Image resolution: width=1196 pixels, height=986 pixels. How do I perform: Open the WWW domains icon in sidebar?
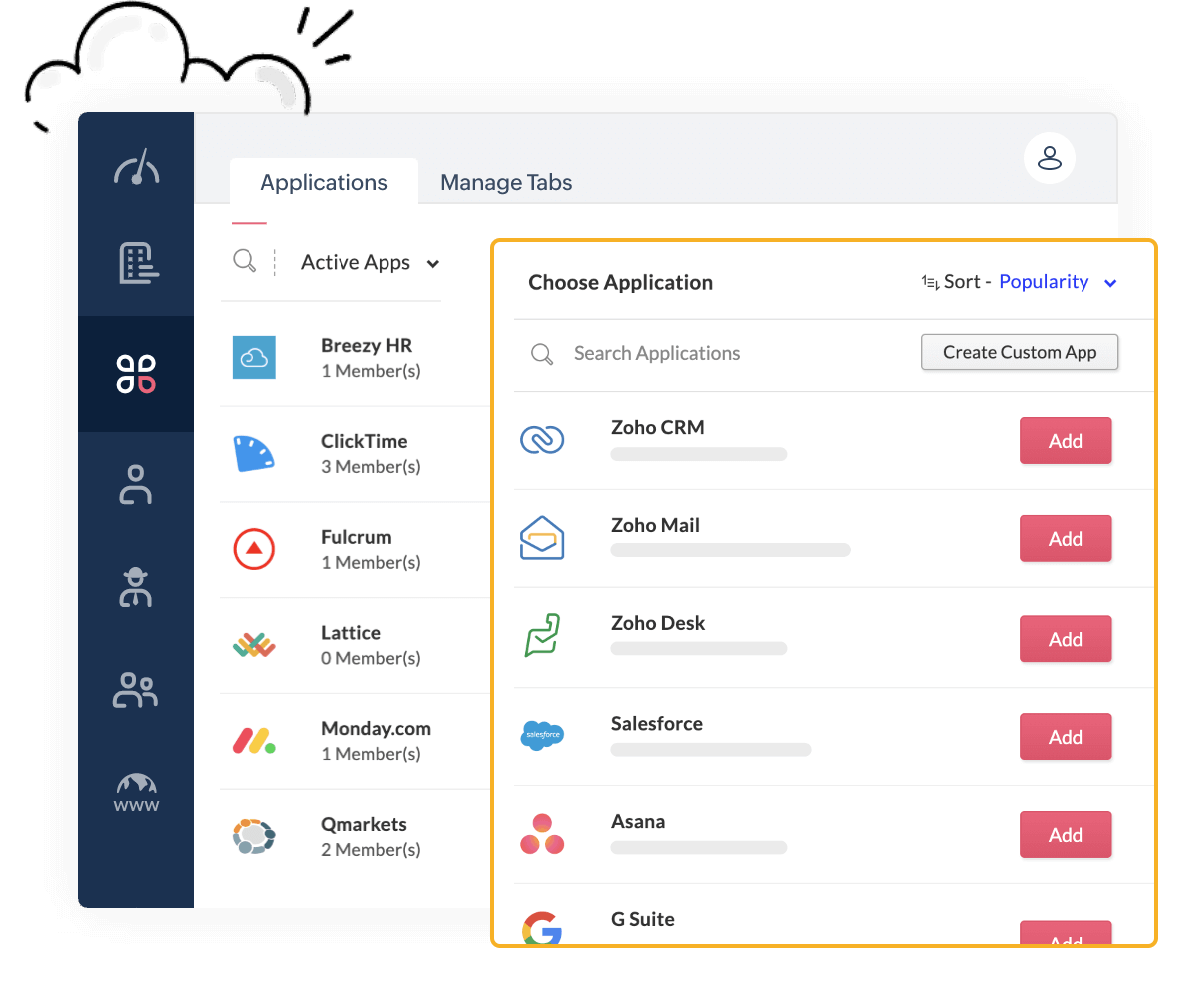(x=137, y=793)
